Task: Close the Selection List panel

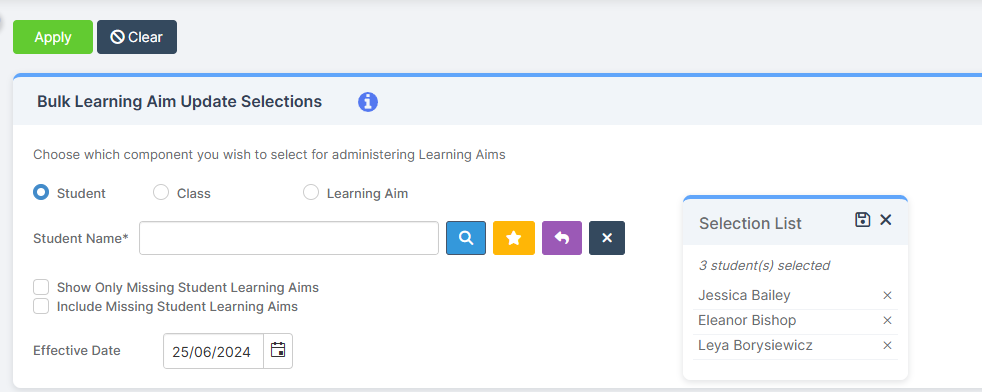Action: [x=886, y=220]
